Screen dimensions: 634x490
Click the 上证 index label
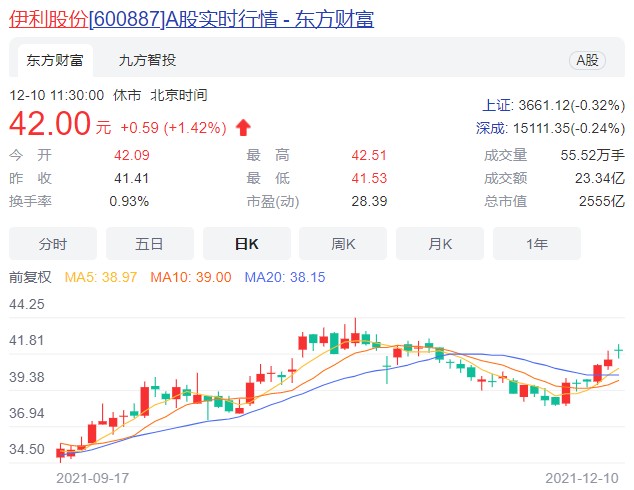pos(497,105)
